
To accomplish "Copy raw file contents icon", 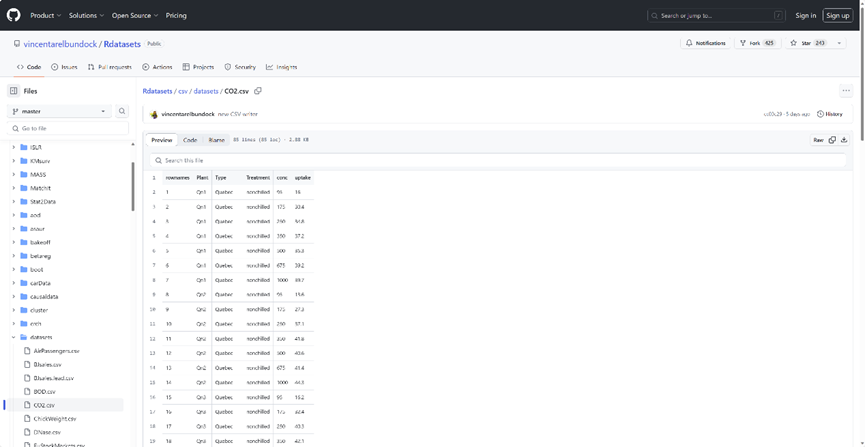I will pyautogui.click(x=832, y=140).
